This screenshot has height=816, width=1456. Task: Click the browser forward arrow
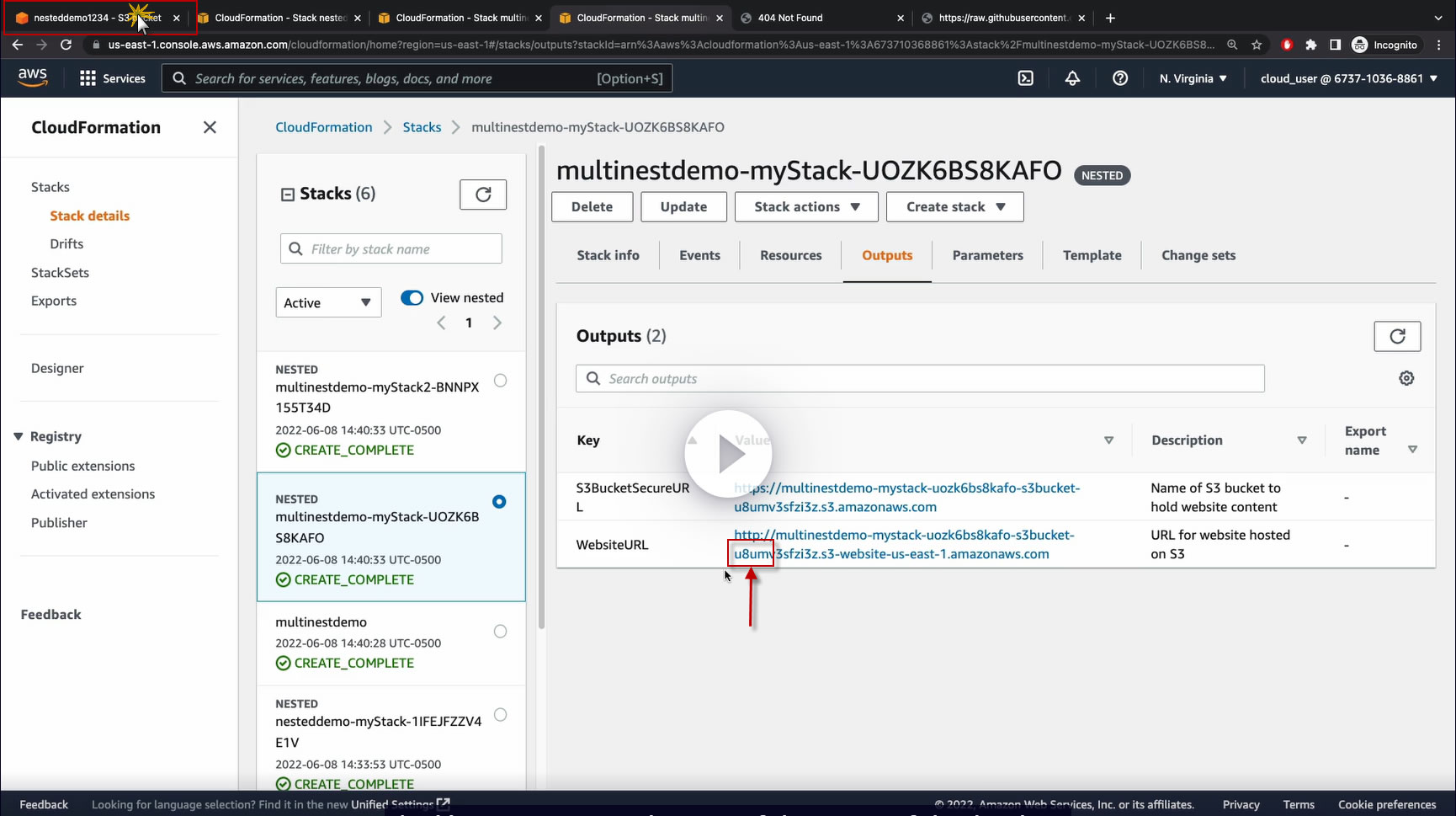pyautogui.click(x=41, y=45)
